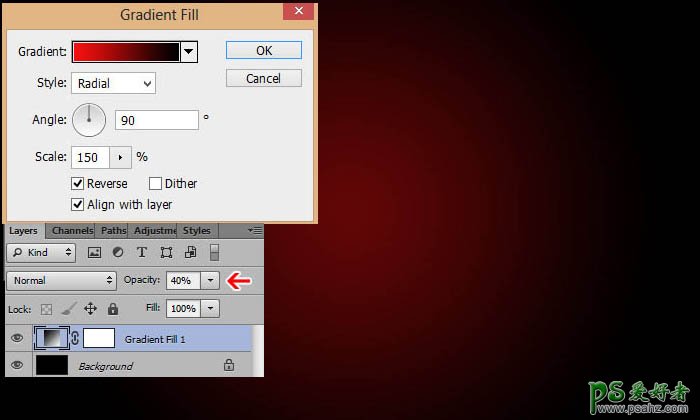Image resolution: width=700 pixels, height=420 pixels.
Task: Click the smart object filter icon
Action: coord(189,253)
